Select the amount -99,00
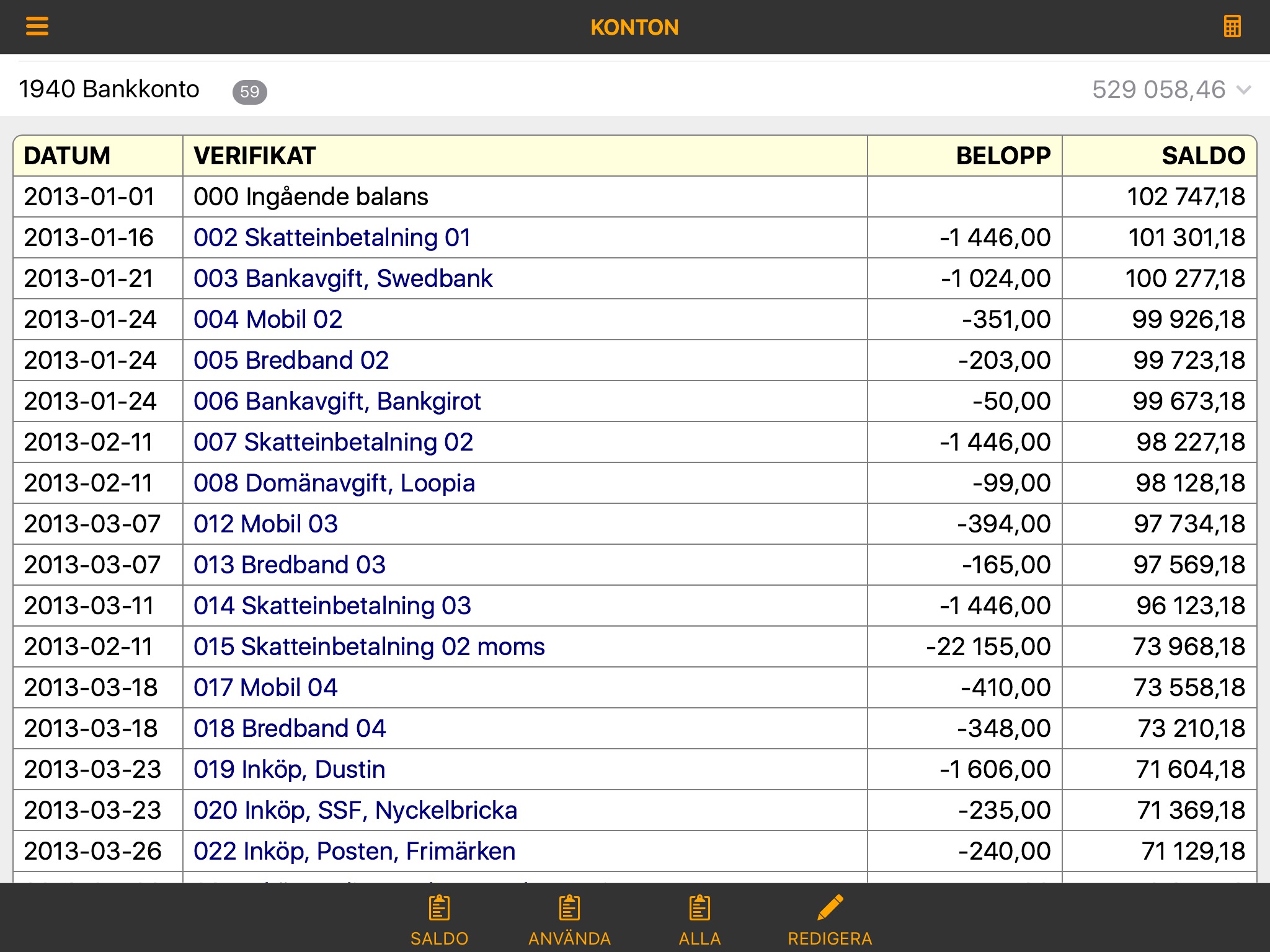 pos(1012,483)
